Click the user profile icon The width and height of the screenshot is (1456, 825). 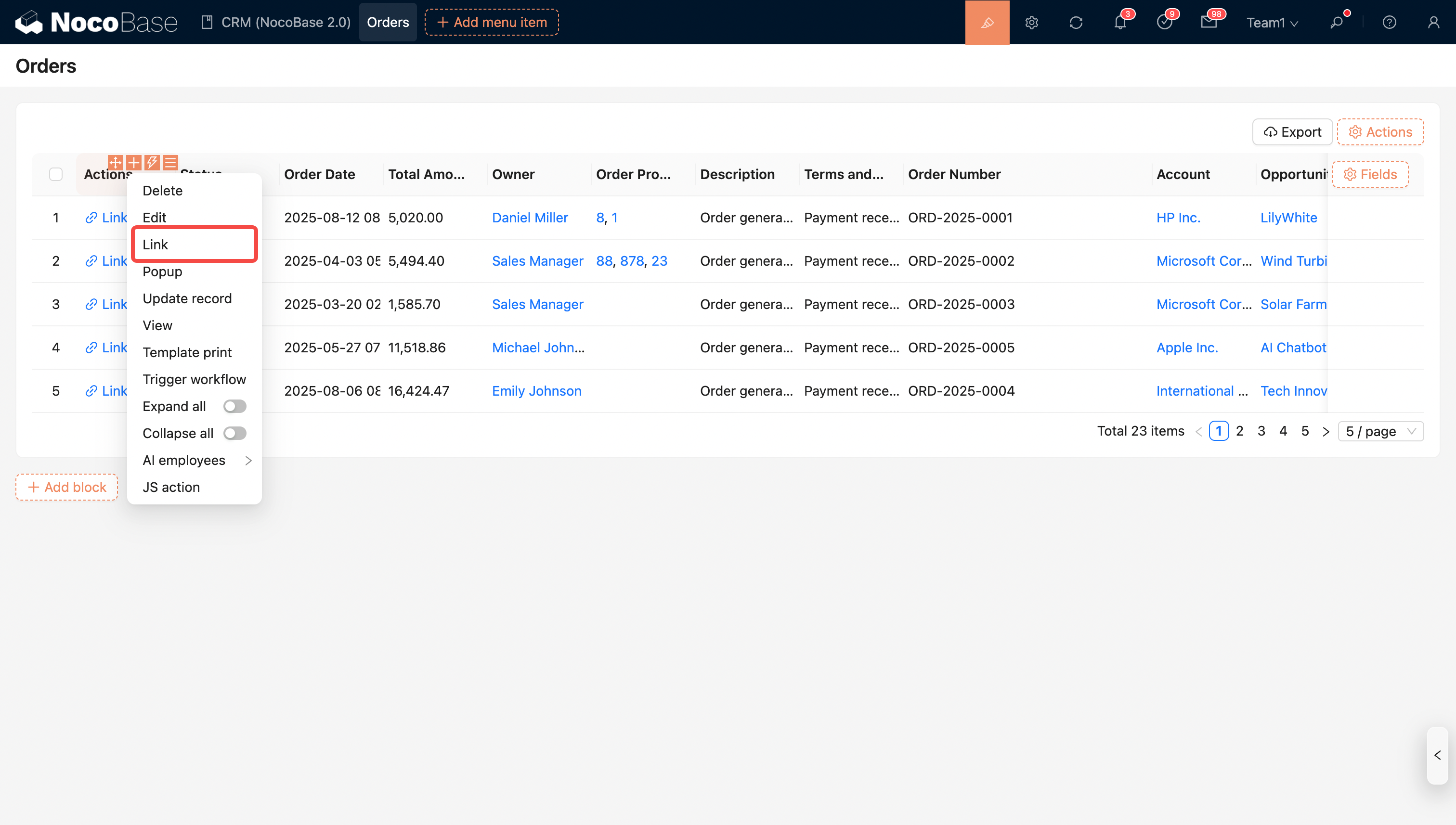pos(1433,22)
